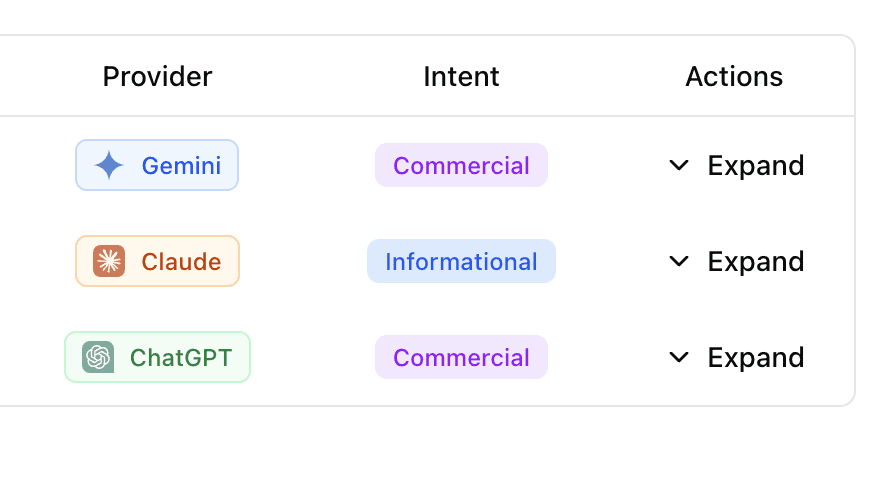The width and height of the screenshot is (888, 500).
Task: Click the Gemini sparkle logo icon
Action: 109,165
